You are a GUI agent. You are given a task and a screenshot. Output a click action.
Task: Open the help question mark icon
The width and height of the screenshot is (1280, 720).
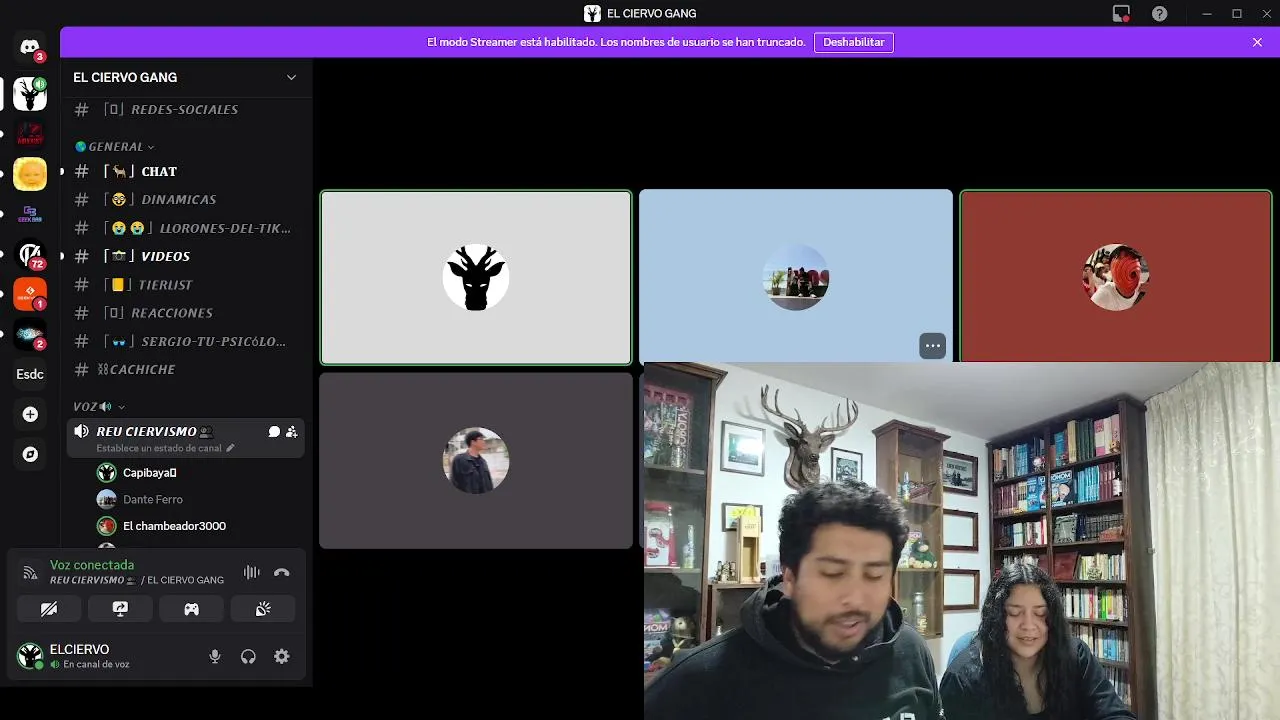click(1160, 13)
